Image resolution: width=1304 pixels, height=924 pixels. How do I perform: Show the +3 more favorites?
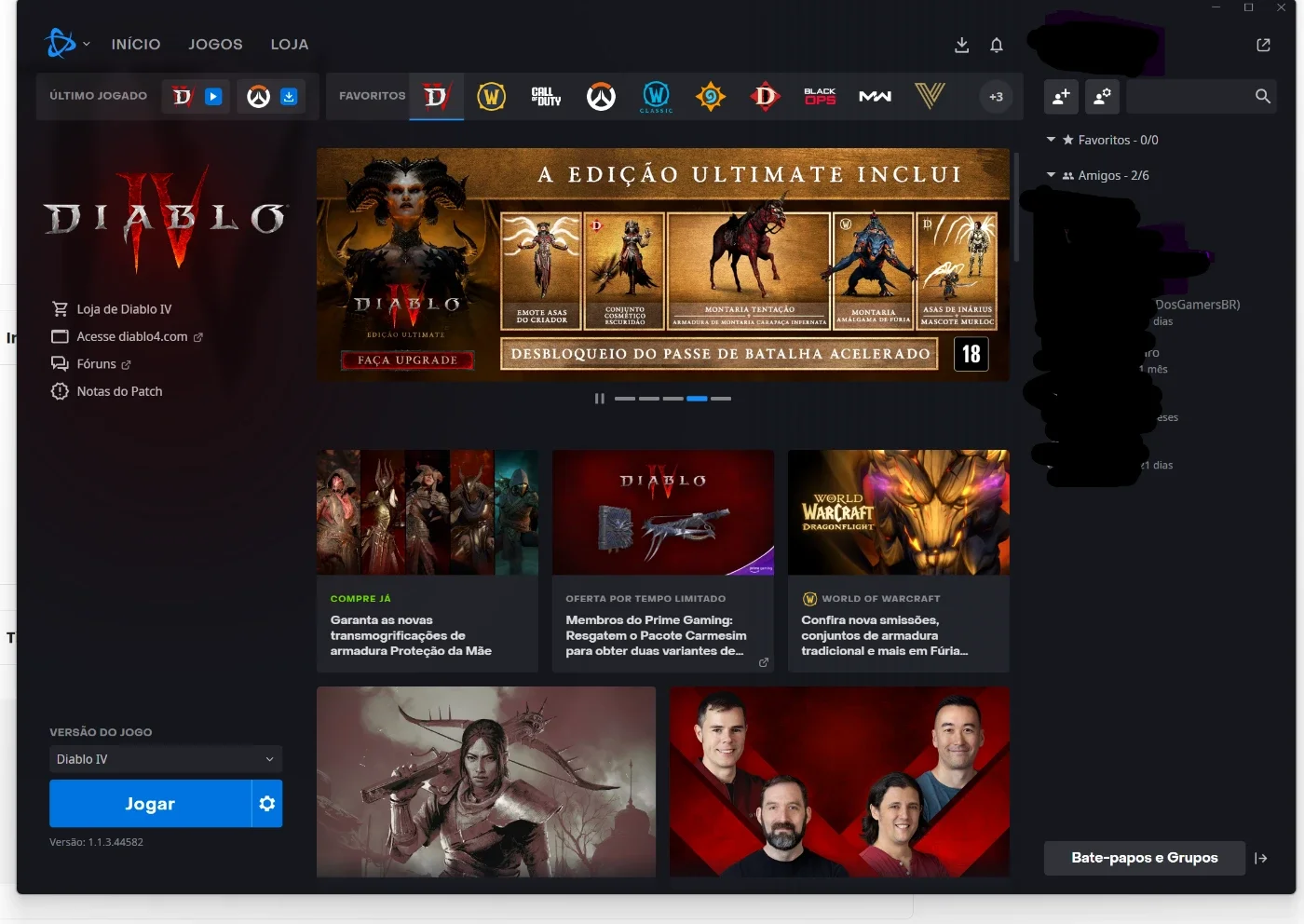[996, 97]
